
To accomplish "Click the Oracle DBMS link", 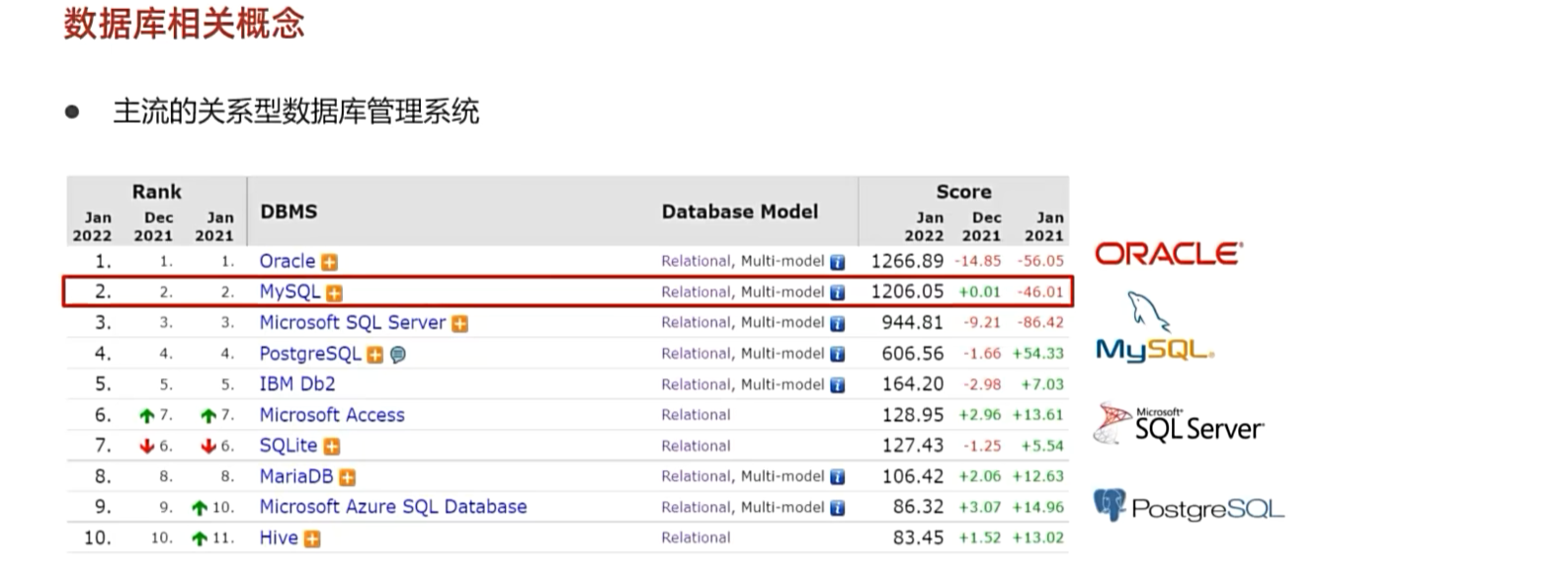I will coord(287,261).
